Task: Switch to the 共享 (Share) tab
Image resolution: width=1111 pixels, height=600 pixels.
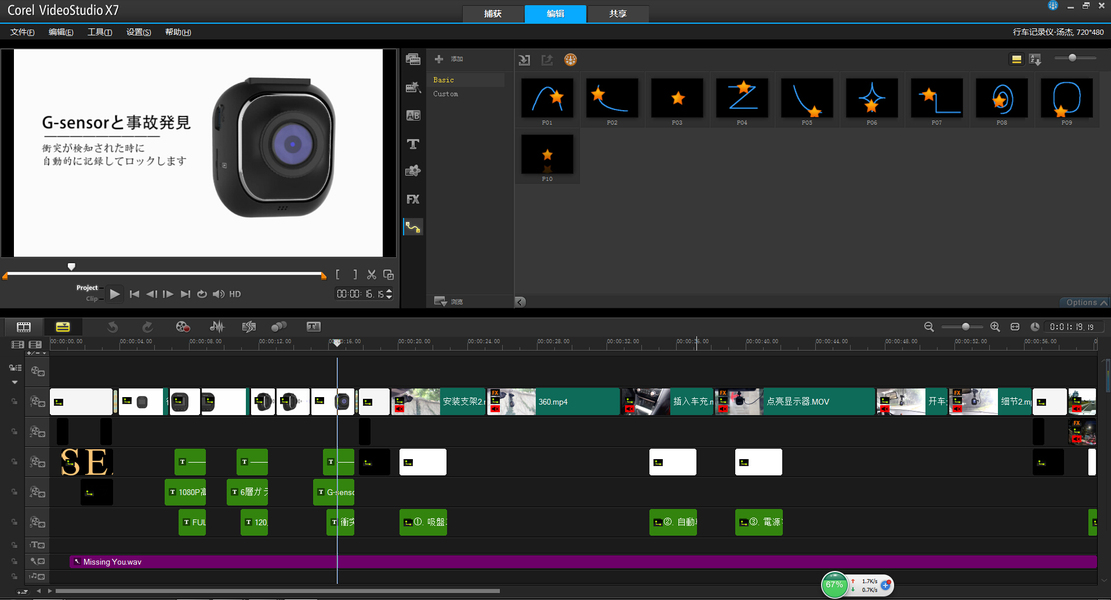Action: [617, 13]
